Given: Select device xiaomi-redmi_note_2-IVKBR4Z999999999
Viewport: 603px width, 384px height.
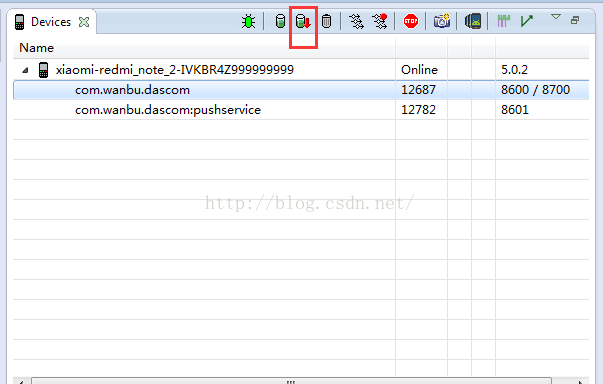Looking at the screenshot, I should [175, 70].
